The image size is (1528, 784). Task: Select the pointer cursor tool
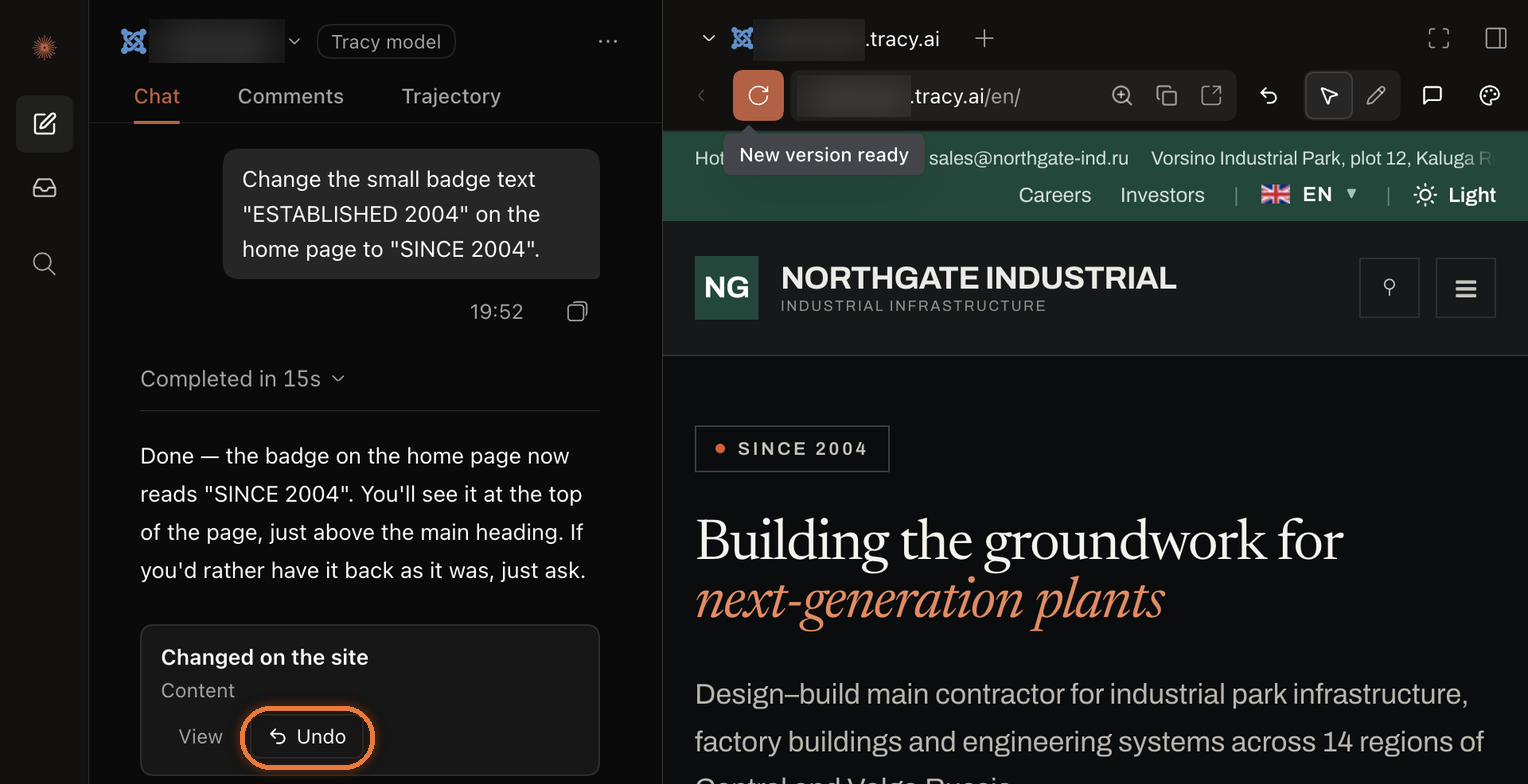[x=1329, y=96]
